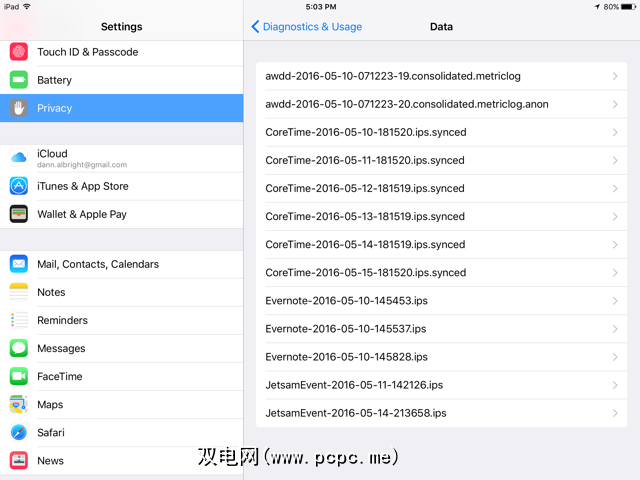Expand CoreTime-2016-05-11-181520 chevron
Screen dimensions: 640x480
(x=615, y=160)
